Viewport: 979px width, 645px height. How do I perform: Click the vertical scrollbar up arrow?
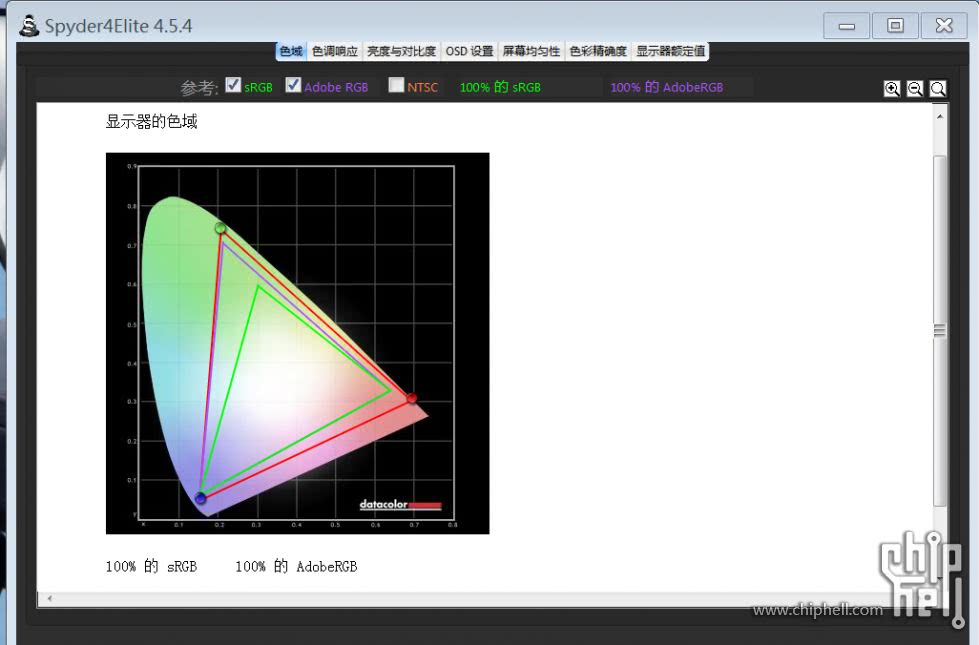[940, 117]
